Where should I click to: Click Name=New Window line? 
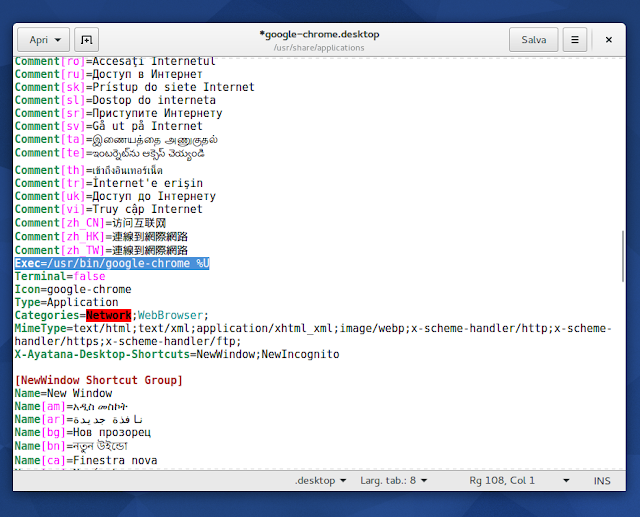63,393
